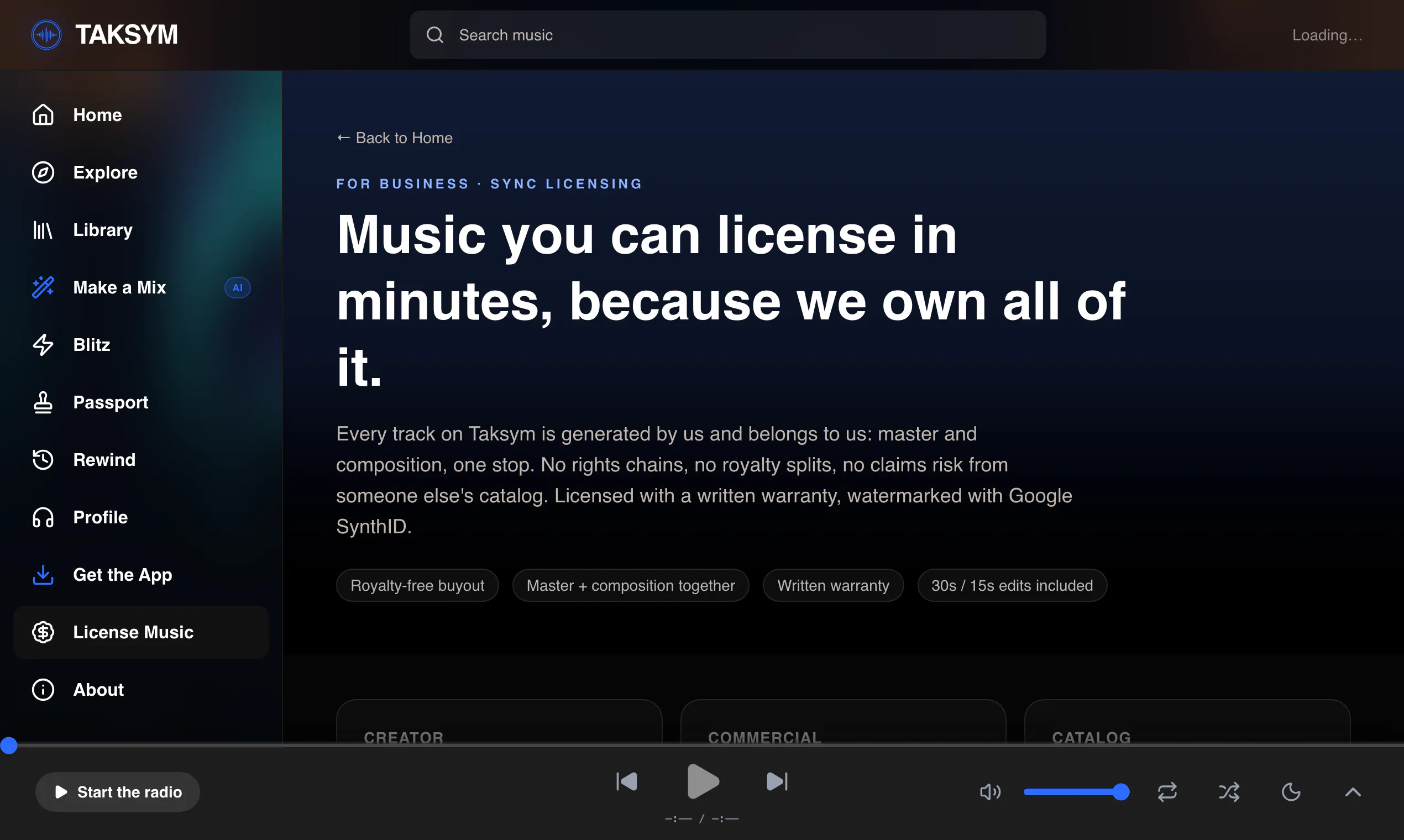The width and height of the screenshot is (1404, 840).
Task: Click the Written warranty pill
Action: [x=834, y=586]
